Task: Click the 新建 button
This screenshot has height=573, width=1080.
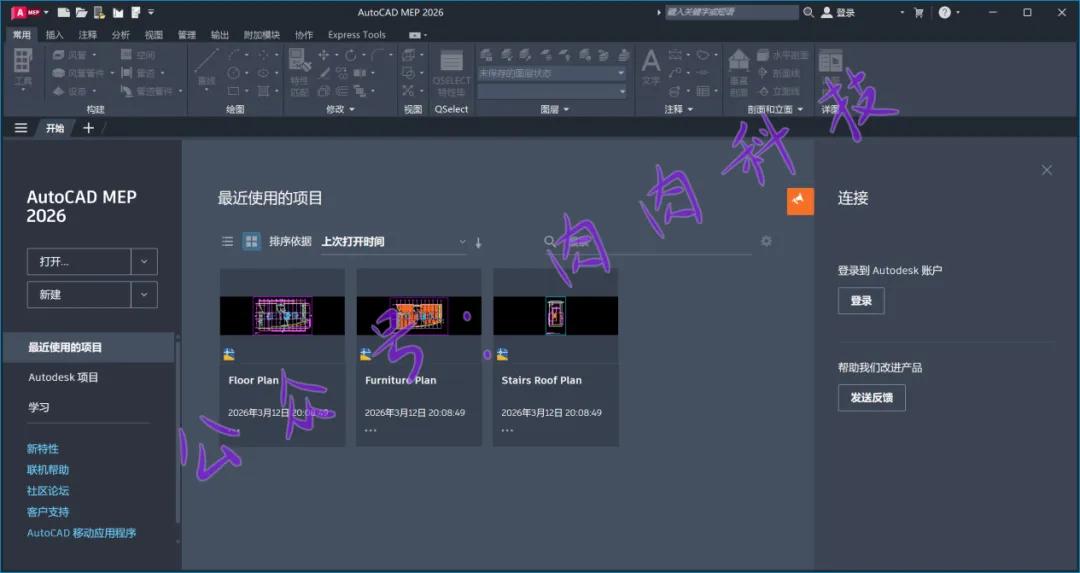Action: [x=79, y=295]
